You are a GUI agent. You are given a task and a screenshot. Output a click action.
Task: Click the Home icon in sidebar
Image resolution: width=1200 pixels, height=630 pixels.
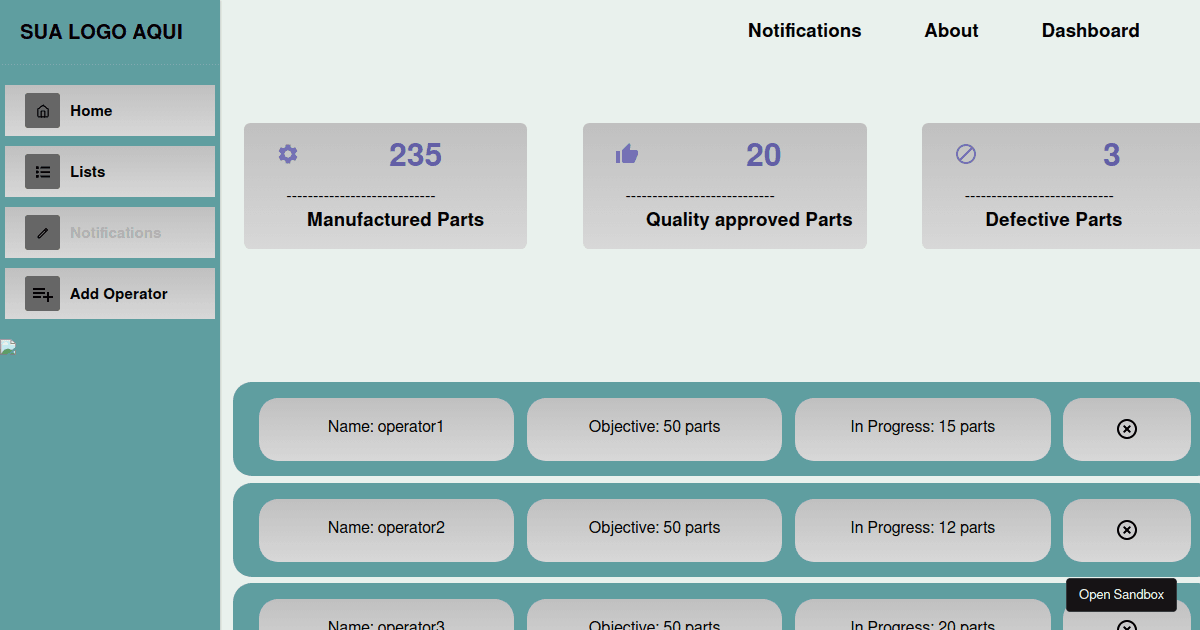42,111
